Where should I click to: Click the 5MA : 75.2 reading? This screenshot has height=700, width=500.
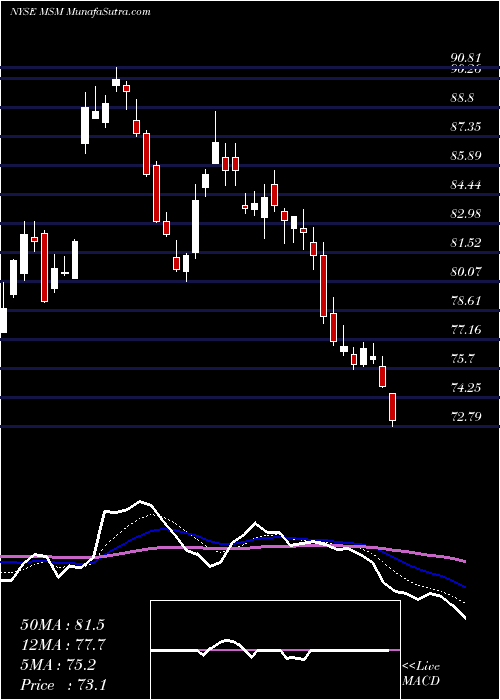[58, 665]
